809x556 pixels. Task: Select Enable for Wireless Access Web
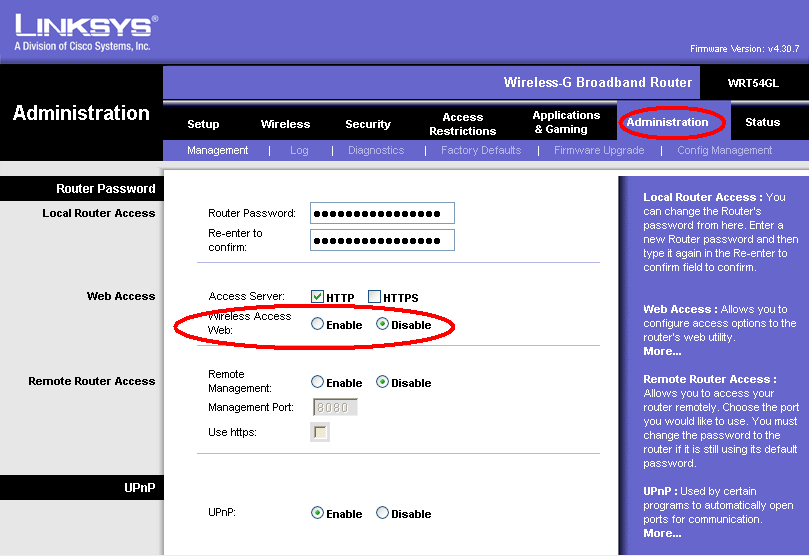317,324
